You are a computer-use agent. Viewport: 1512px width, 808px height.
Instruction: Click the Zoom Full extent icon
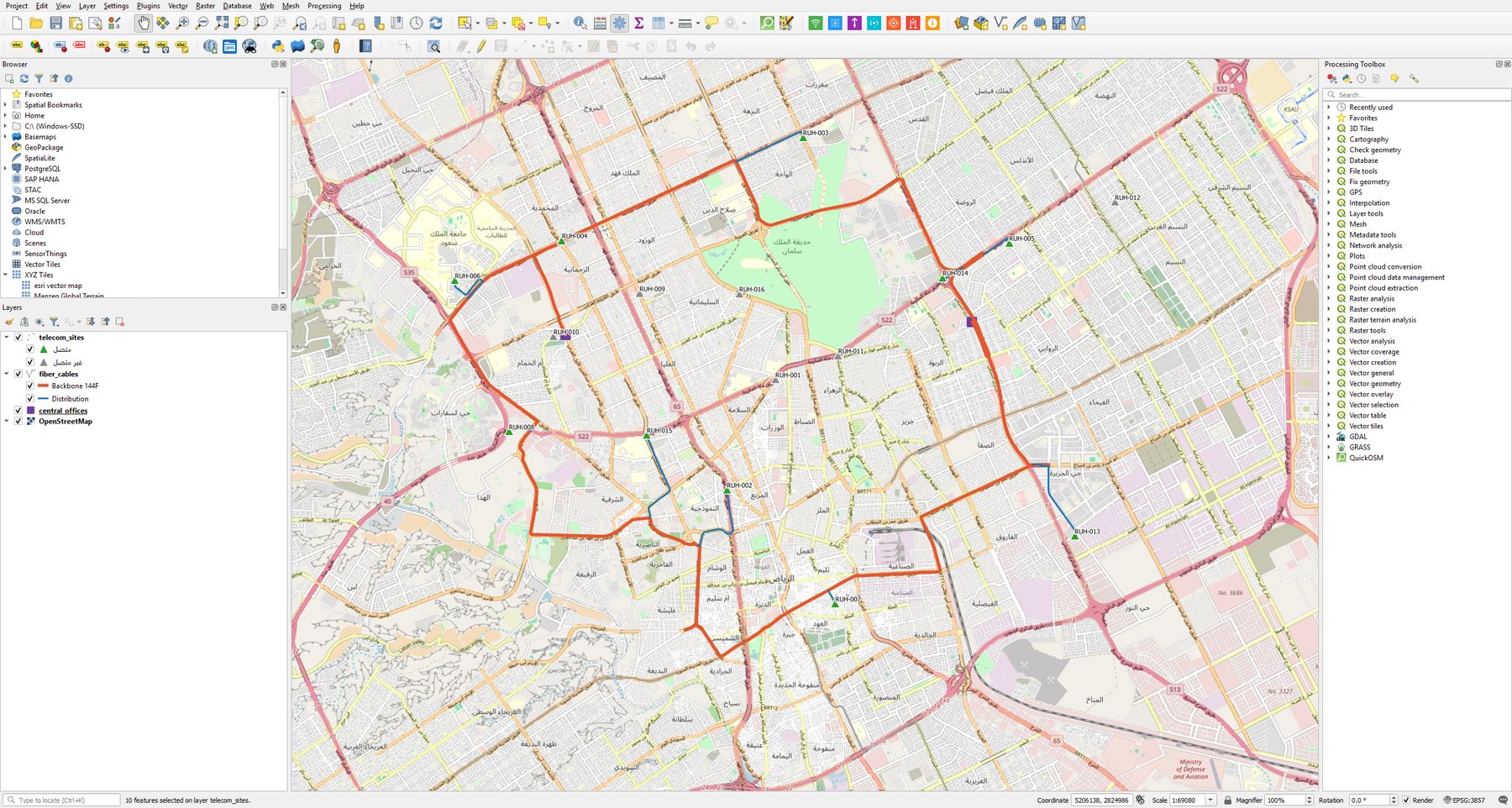coord(222,24)
